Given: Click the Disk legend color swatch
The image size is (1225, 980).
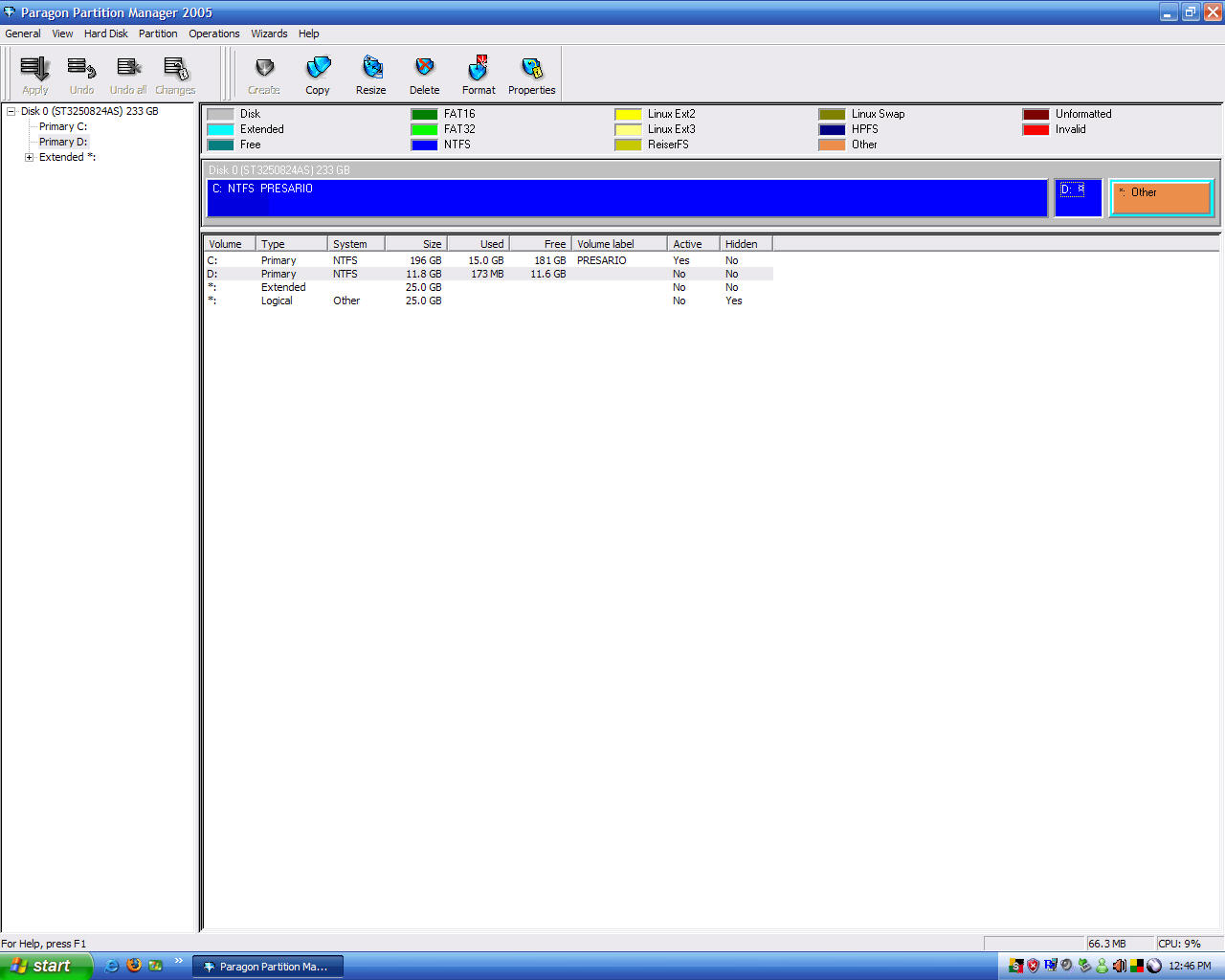Looking at the screenshot, I should [x=220, y=114].
